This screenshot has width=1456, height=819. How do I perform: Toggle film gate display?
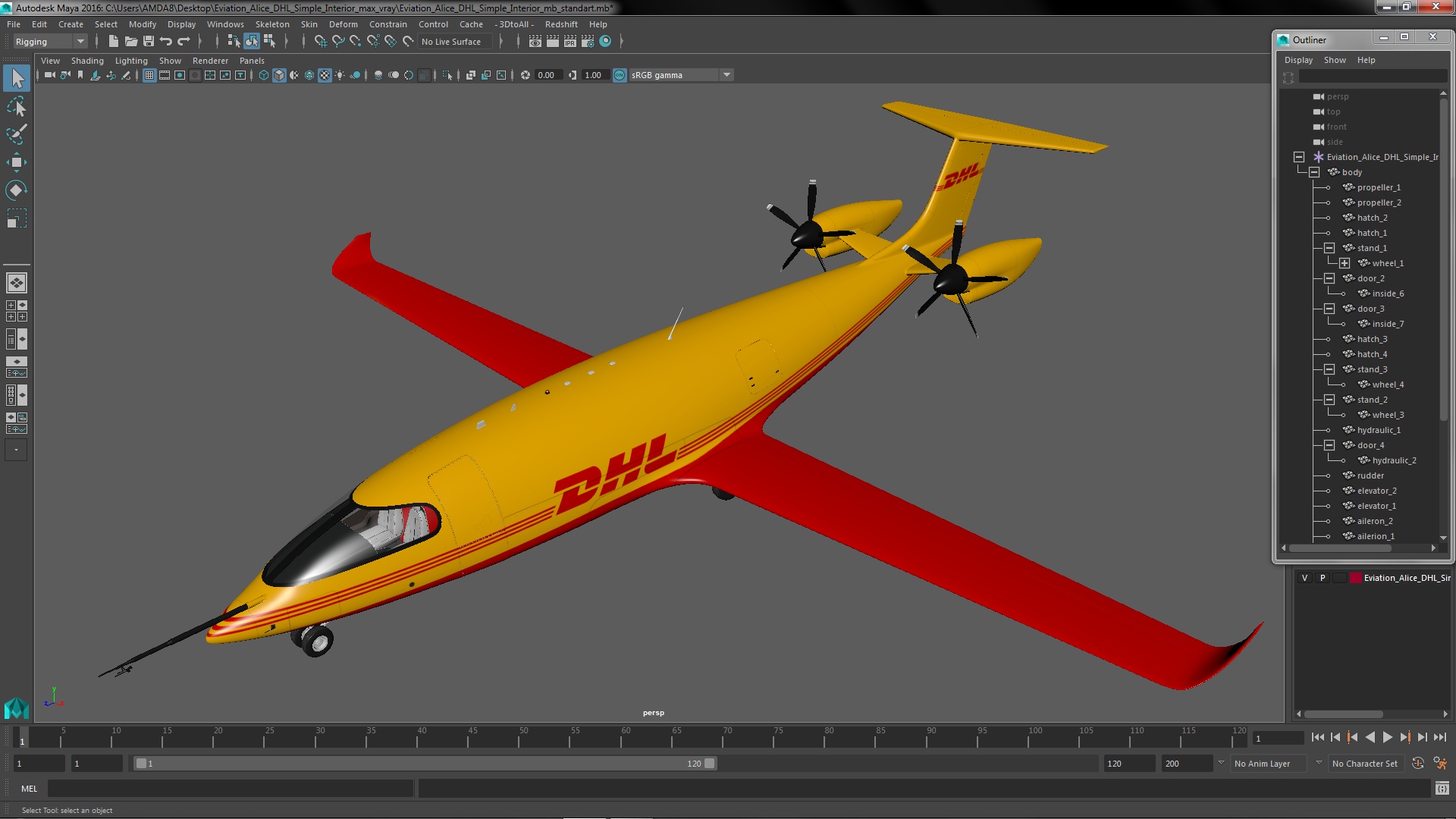[x=165, y=75]
